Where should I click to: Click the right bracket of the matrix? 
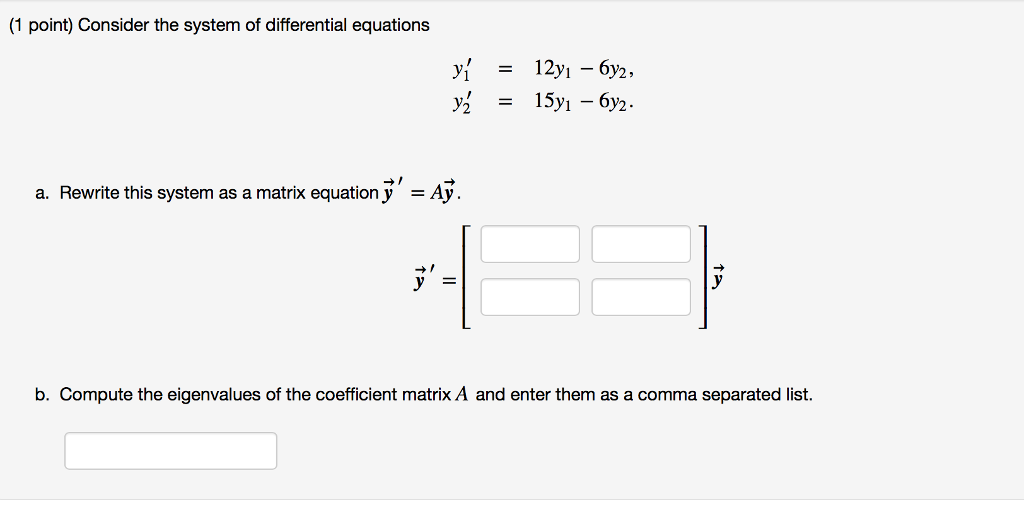coord(703,277)
